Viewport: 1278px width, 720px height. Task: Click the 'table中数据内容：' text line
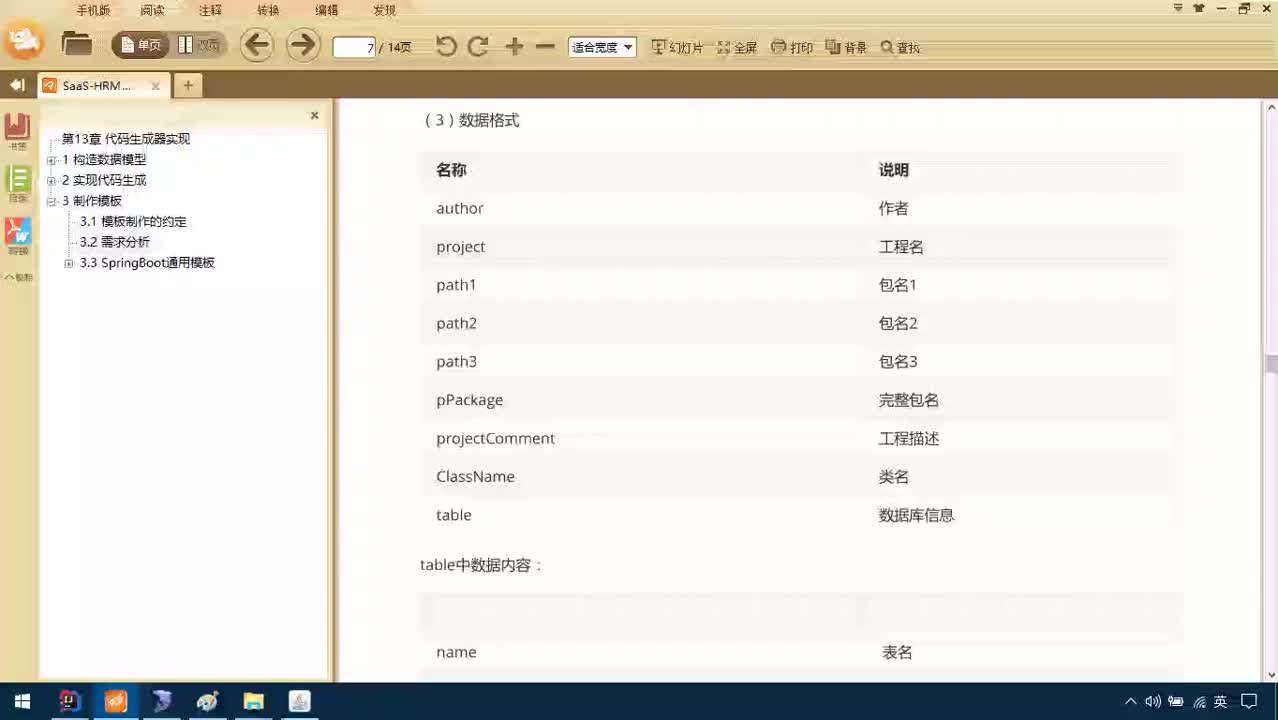[481, 565]
